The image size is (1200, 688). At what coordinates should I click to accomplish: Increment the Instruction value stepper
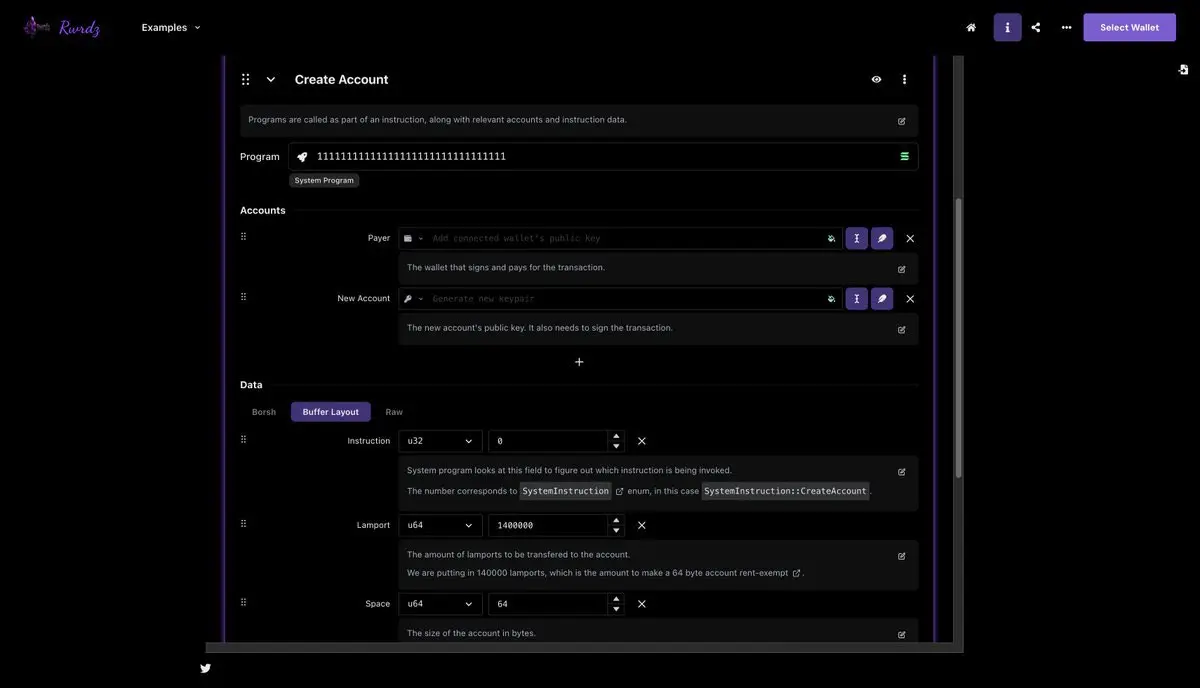pos(616,436)
